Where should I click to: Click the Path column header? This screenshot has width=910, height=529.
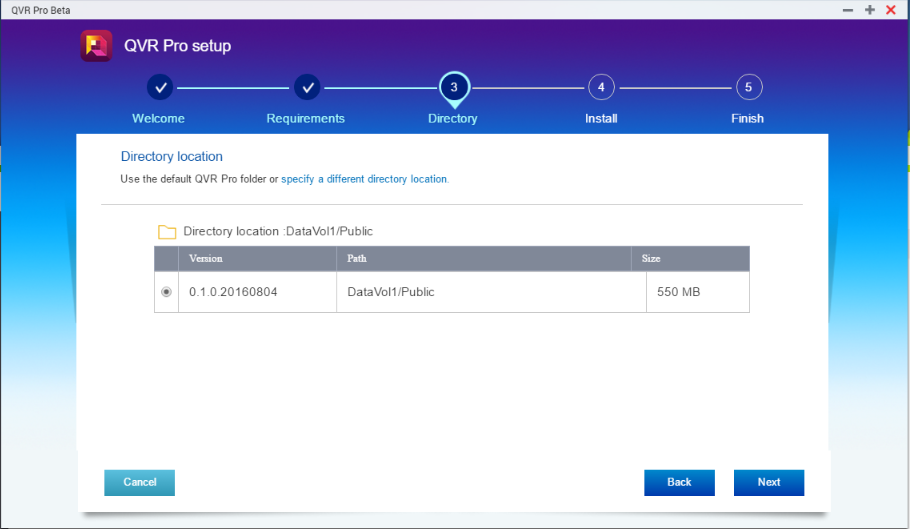pyautogui.click(x=484, y=259)
